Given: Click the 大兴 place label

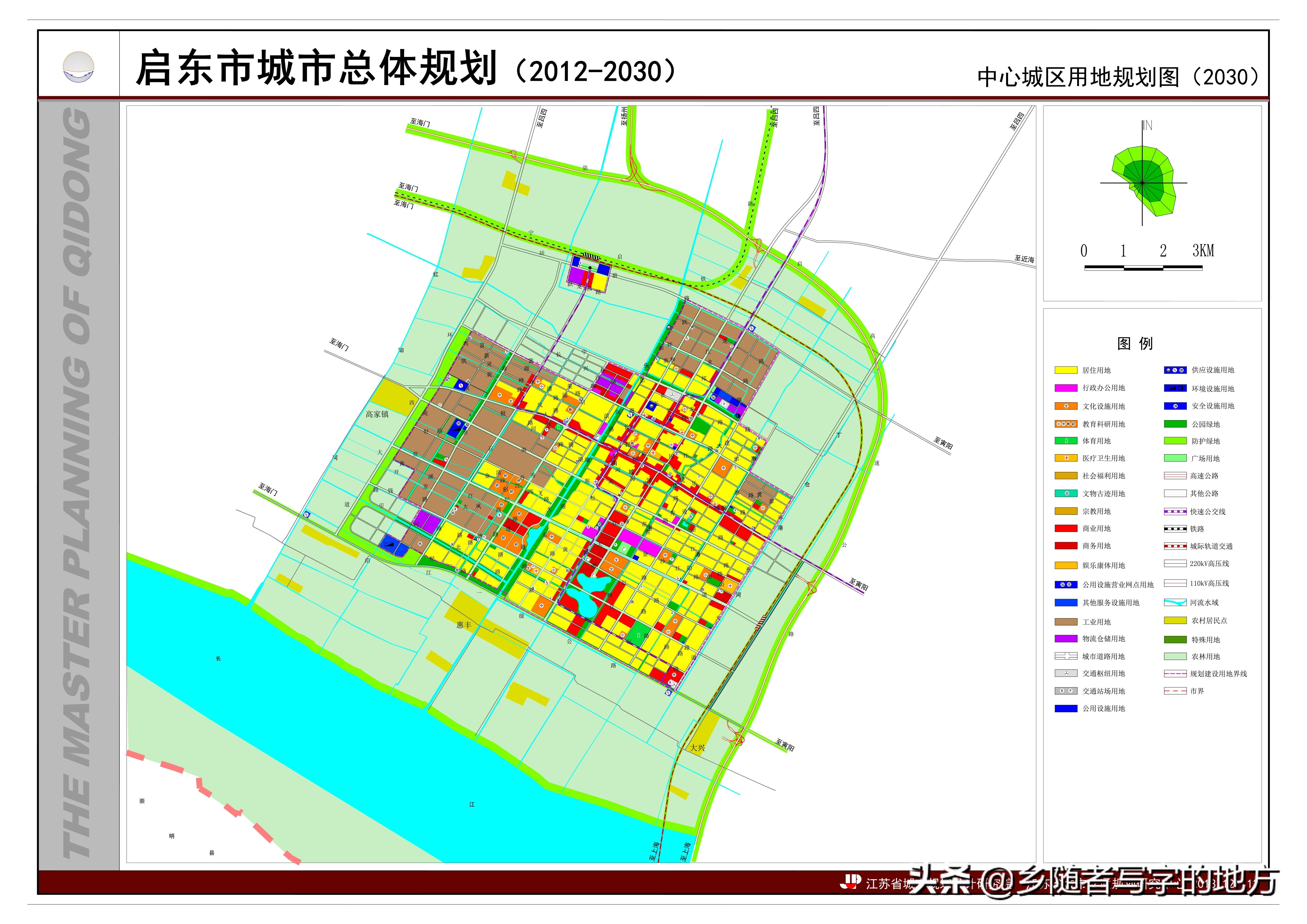Looking at the screenshot, I should click(697, 748).
